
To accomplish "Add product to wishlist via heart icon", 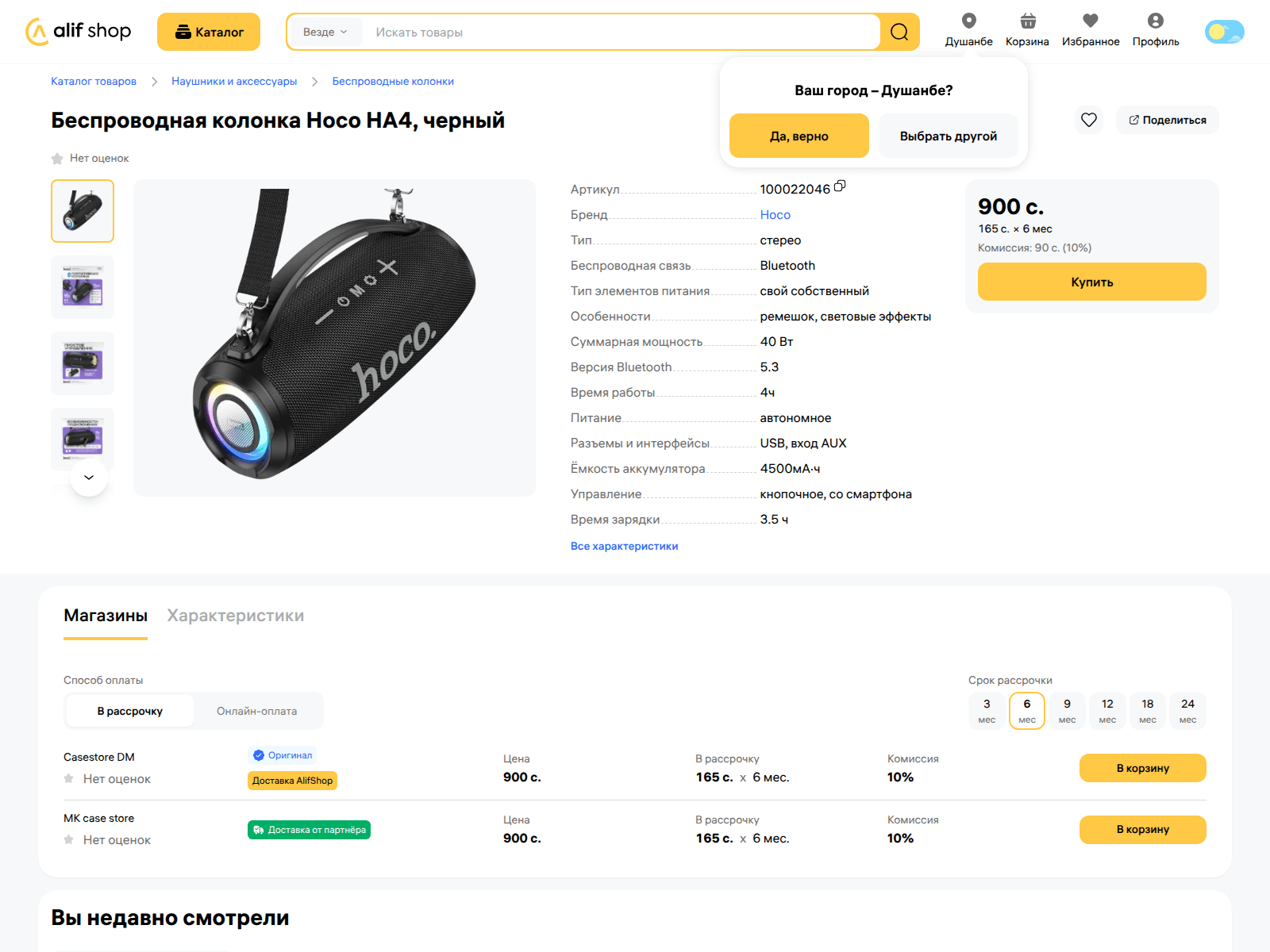I will click(x=1088, y=120).
